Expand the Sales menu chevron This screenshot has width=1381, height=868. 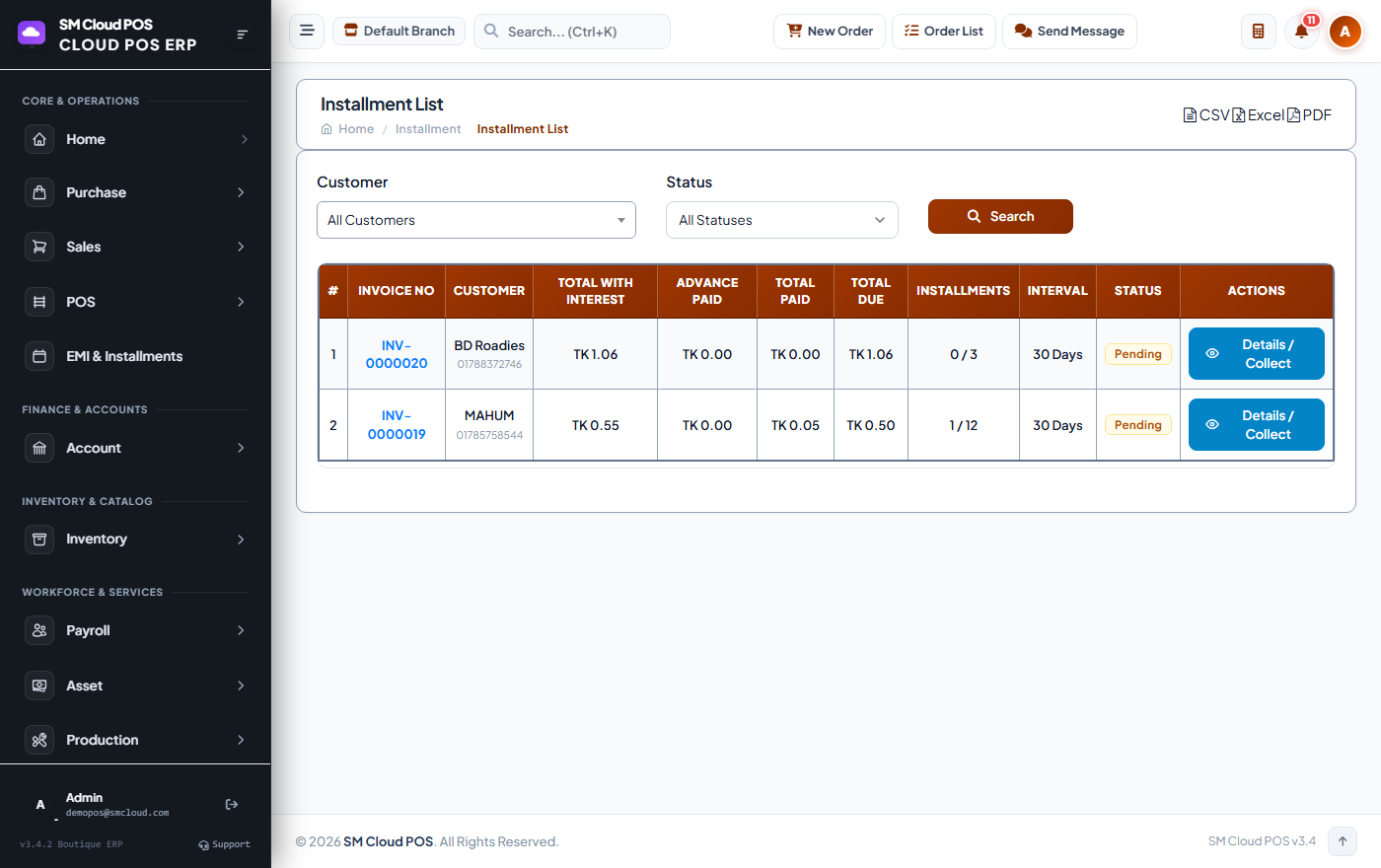coord(241,247)
